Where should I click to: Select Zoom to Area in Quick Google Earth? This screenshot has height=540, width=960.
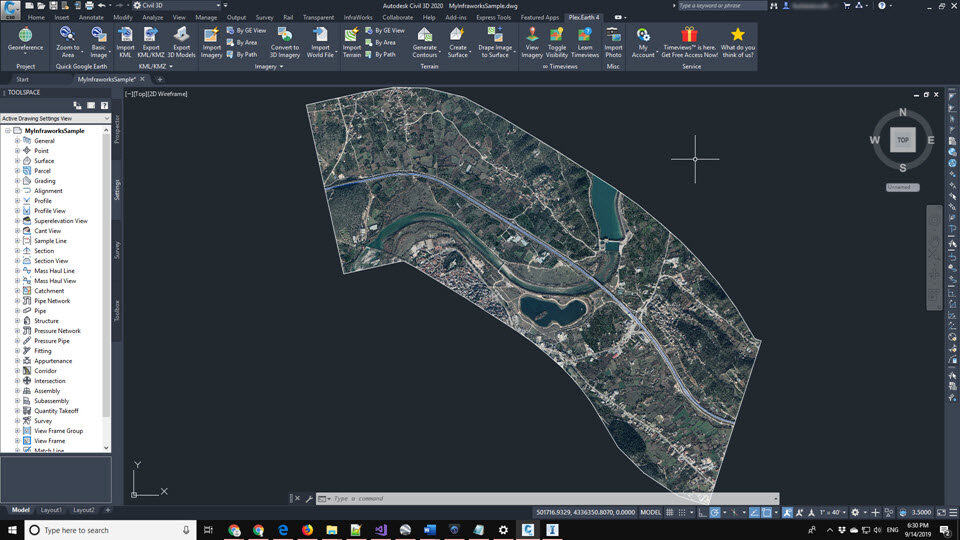(68, 35)
